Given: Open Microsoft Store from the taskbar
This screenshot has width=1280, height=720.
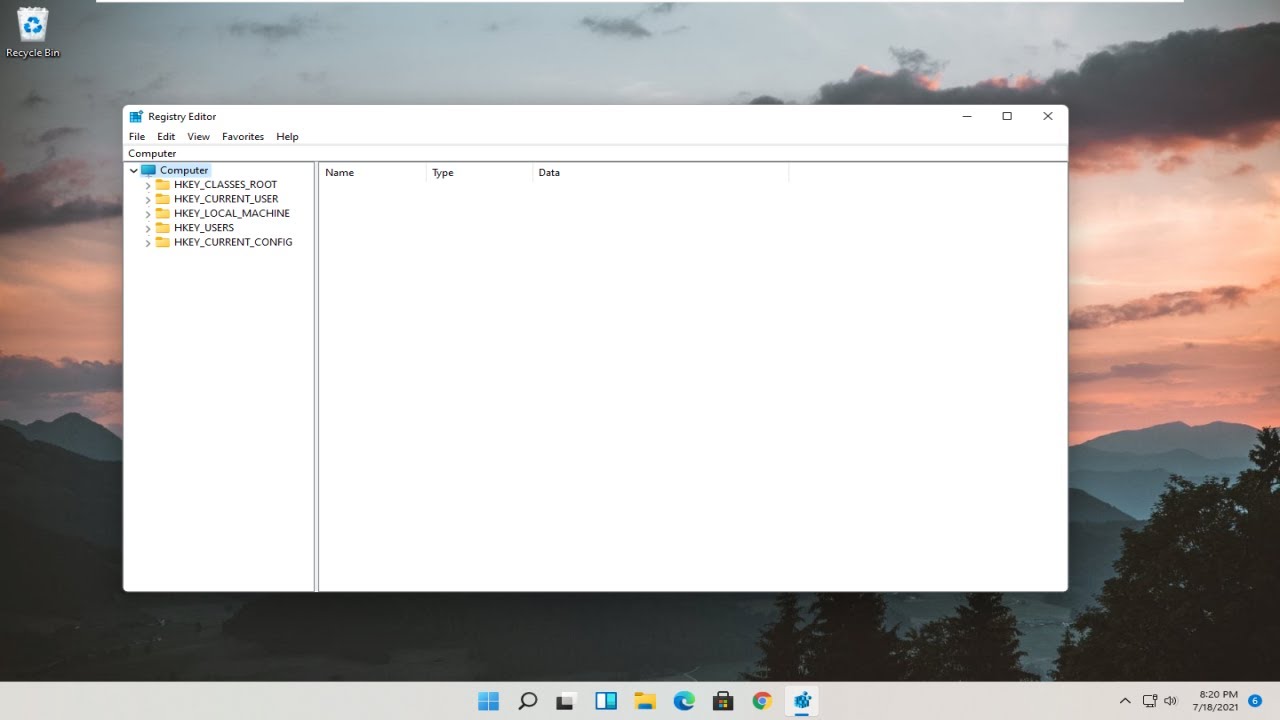Looking at the screenshot, I should (x=723, y=701).
